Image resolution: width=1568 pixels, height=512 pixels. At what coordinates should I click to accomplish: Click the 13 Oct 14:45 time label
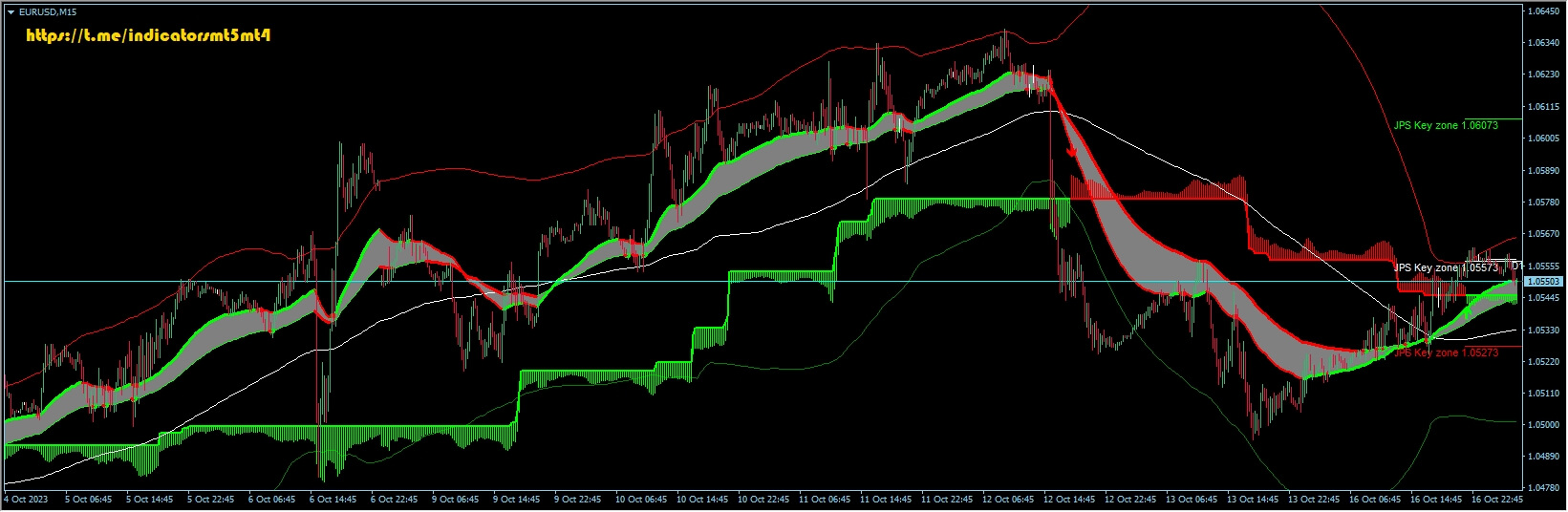point(1252,499)
